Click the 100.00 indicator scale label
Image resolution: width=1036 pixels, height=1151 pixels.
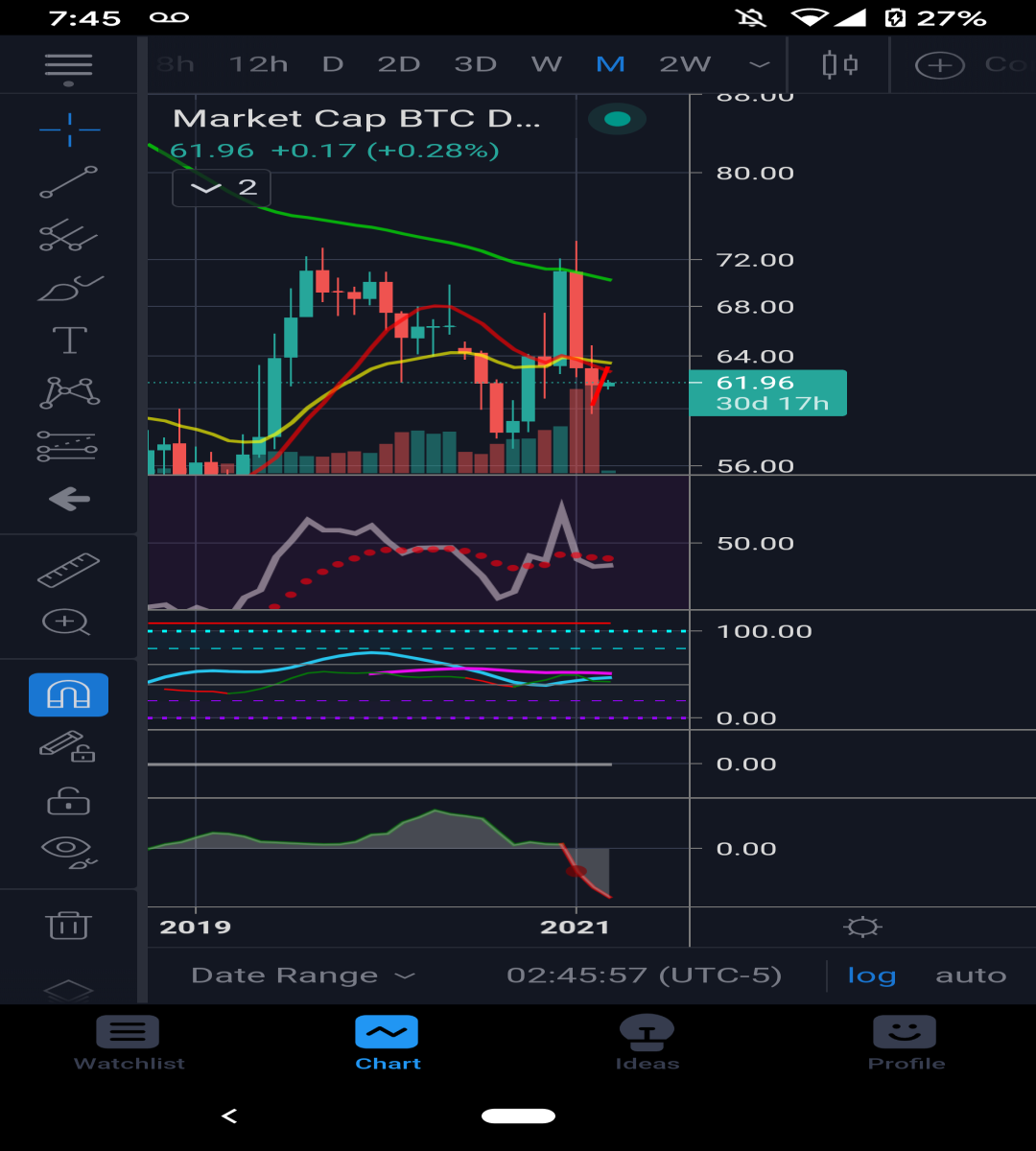point(765,631)
